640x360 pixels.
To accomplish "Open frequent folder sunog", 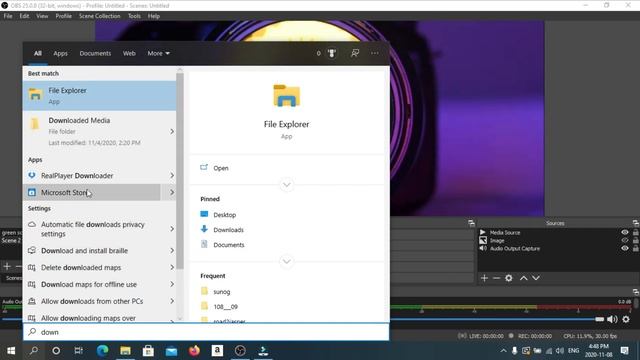I will coord(222,291).
